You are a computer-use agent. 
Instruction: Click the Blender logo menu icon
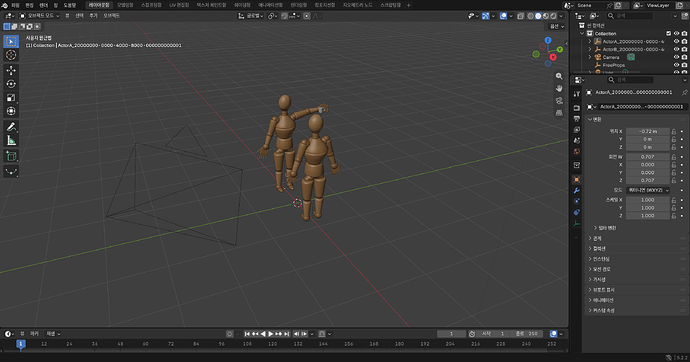(4, 5)
